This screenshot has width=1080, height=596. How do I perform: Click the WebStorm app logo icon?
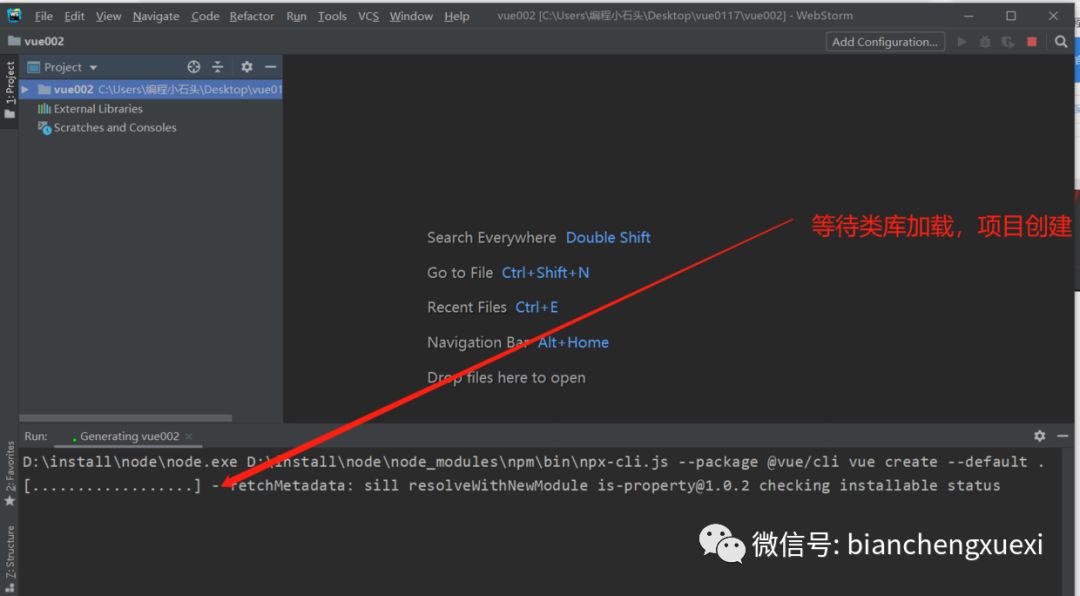click(14, 15)
